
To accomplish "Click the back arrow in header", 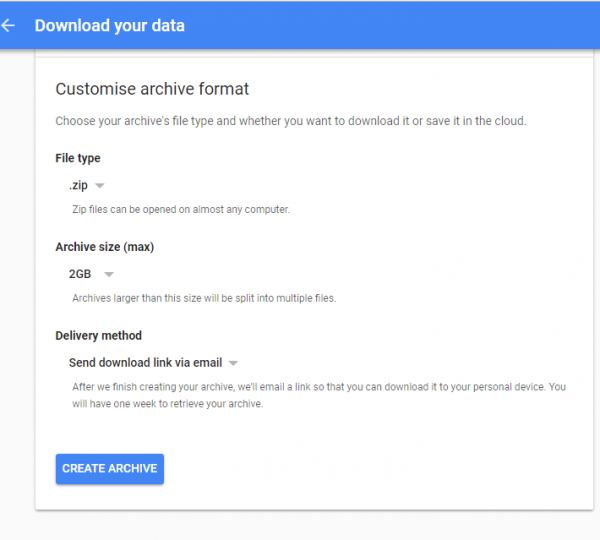I will (x=9, y=26).
